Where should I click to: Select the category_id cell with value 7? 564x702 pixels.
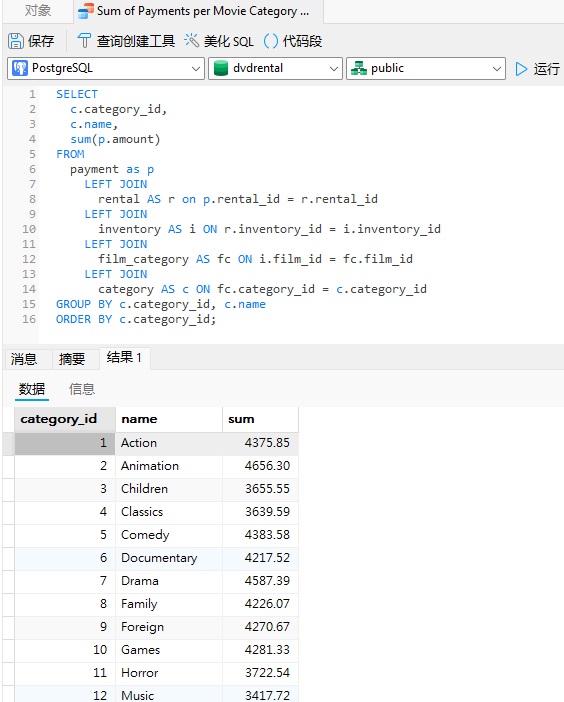(65, 581)
